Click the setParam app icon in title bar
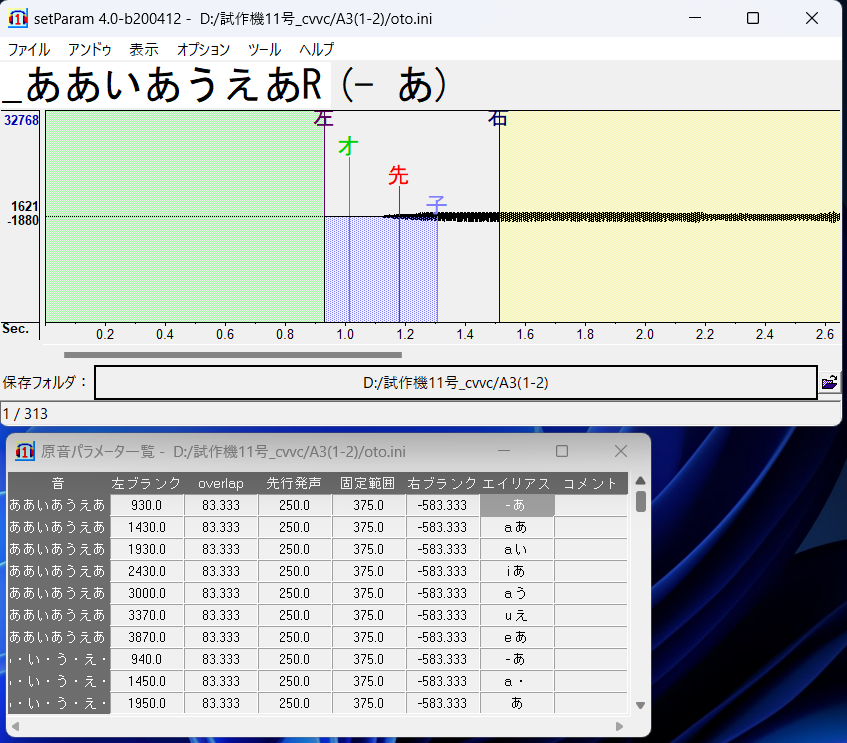This screenshot has width=847, height=743. 17,19
